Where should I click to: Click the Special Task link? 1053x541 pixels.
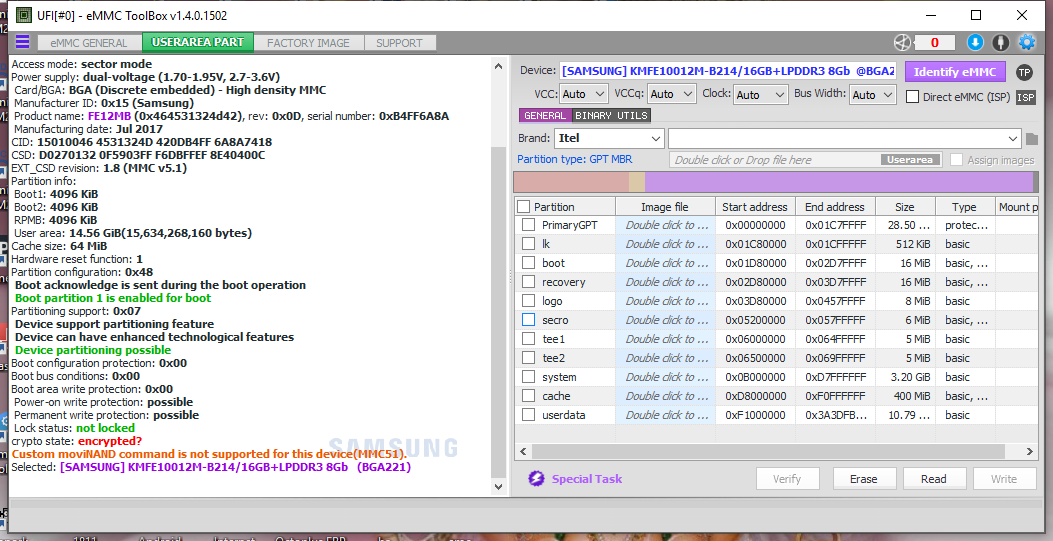[587, 479]
